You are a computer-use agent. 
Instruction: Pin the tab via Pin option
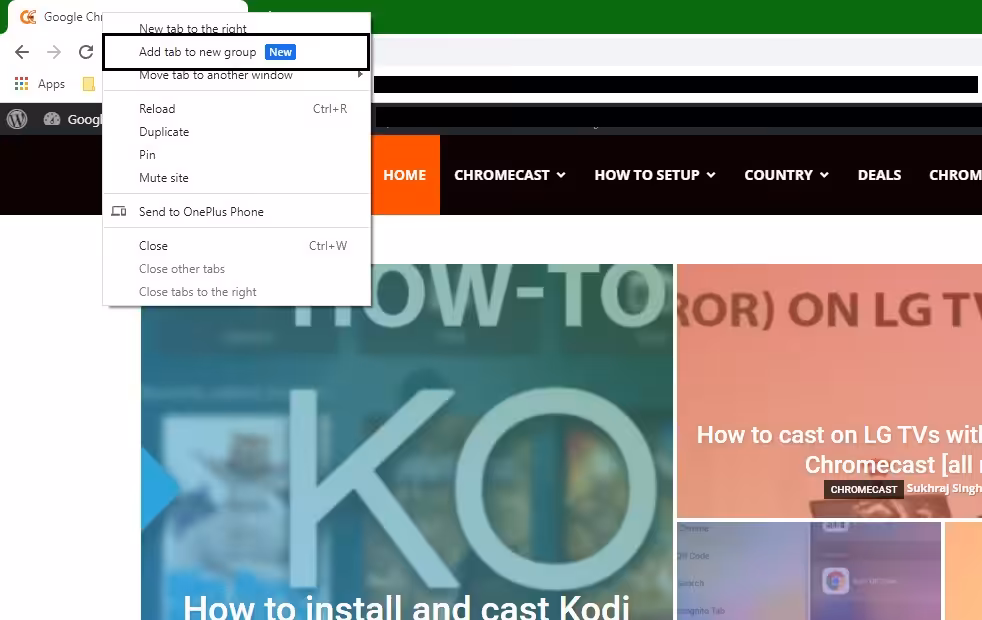click(237, 155)
